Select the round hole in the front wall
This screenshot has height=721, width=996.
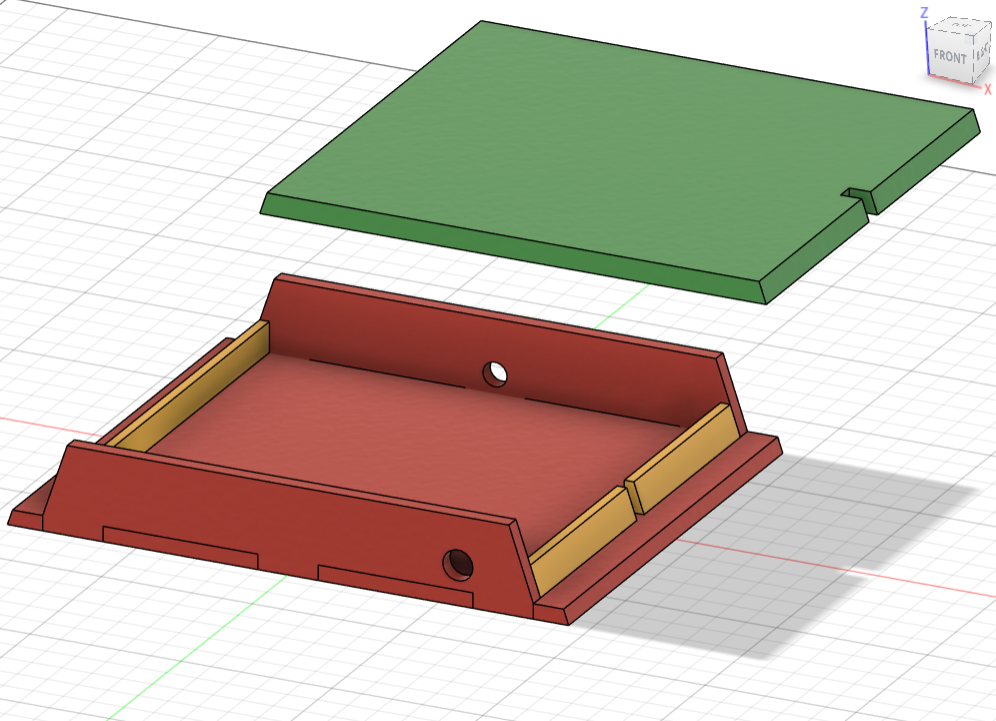[x=458, y=564]
